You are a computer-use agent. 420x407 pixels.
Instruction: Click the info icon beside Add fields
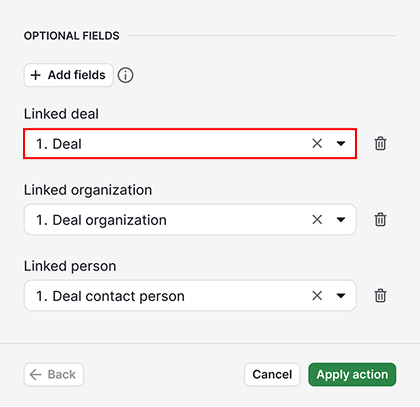125,75
